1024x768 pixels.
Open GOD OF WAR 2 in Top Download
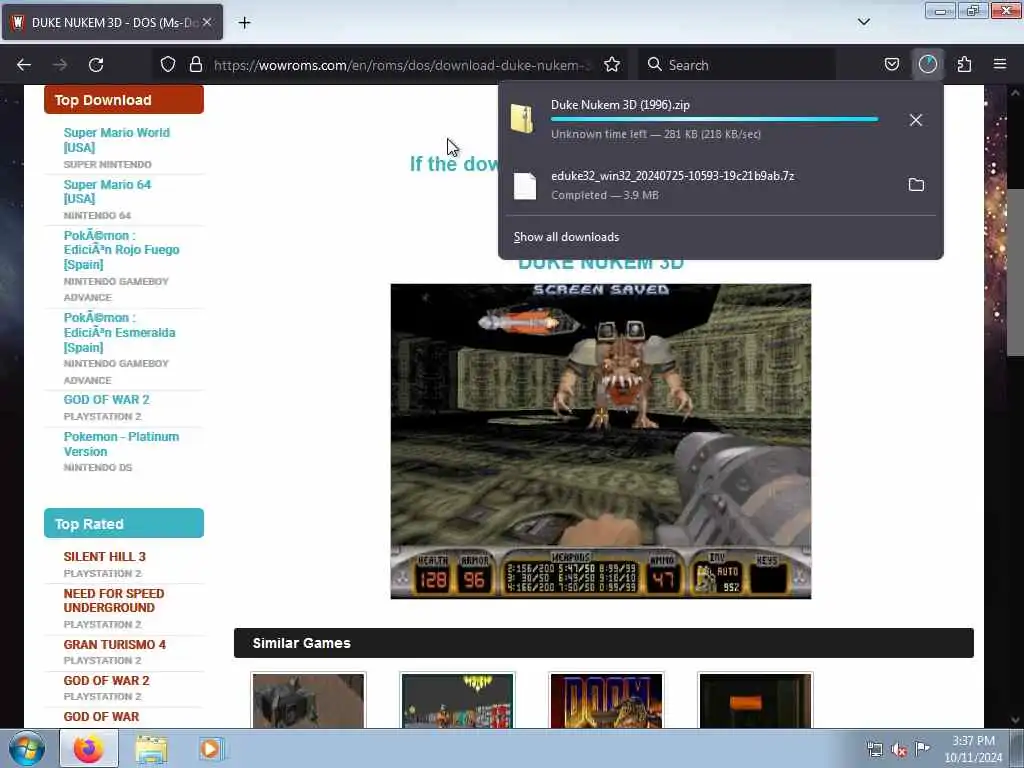coord(106,400)
